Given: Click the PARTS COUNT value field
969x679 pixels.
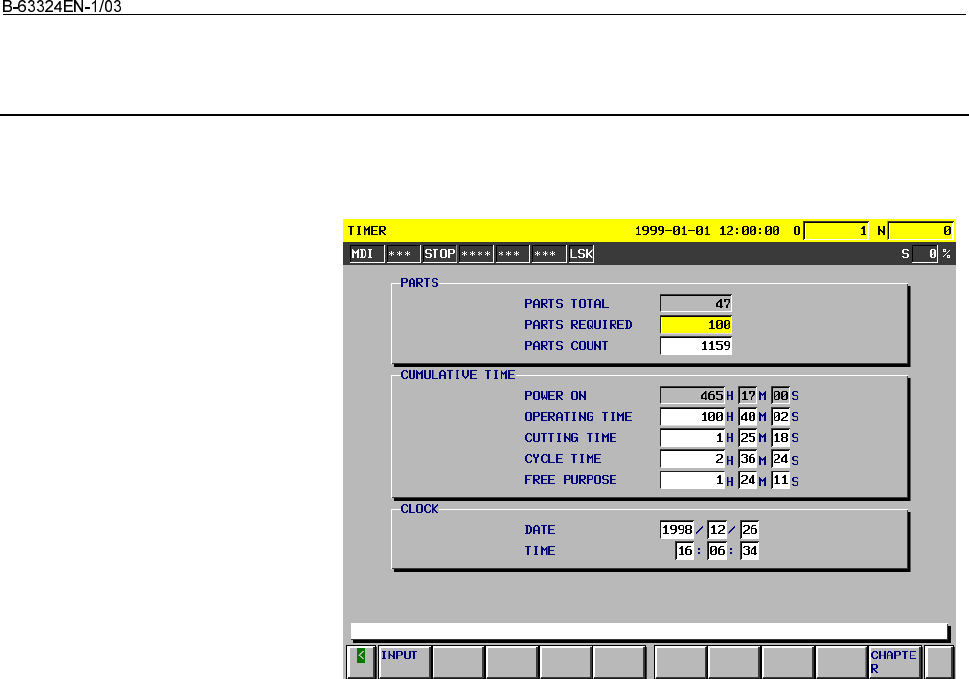Looking at the screenshot, I should click(x=696, y=346).
